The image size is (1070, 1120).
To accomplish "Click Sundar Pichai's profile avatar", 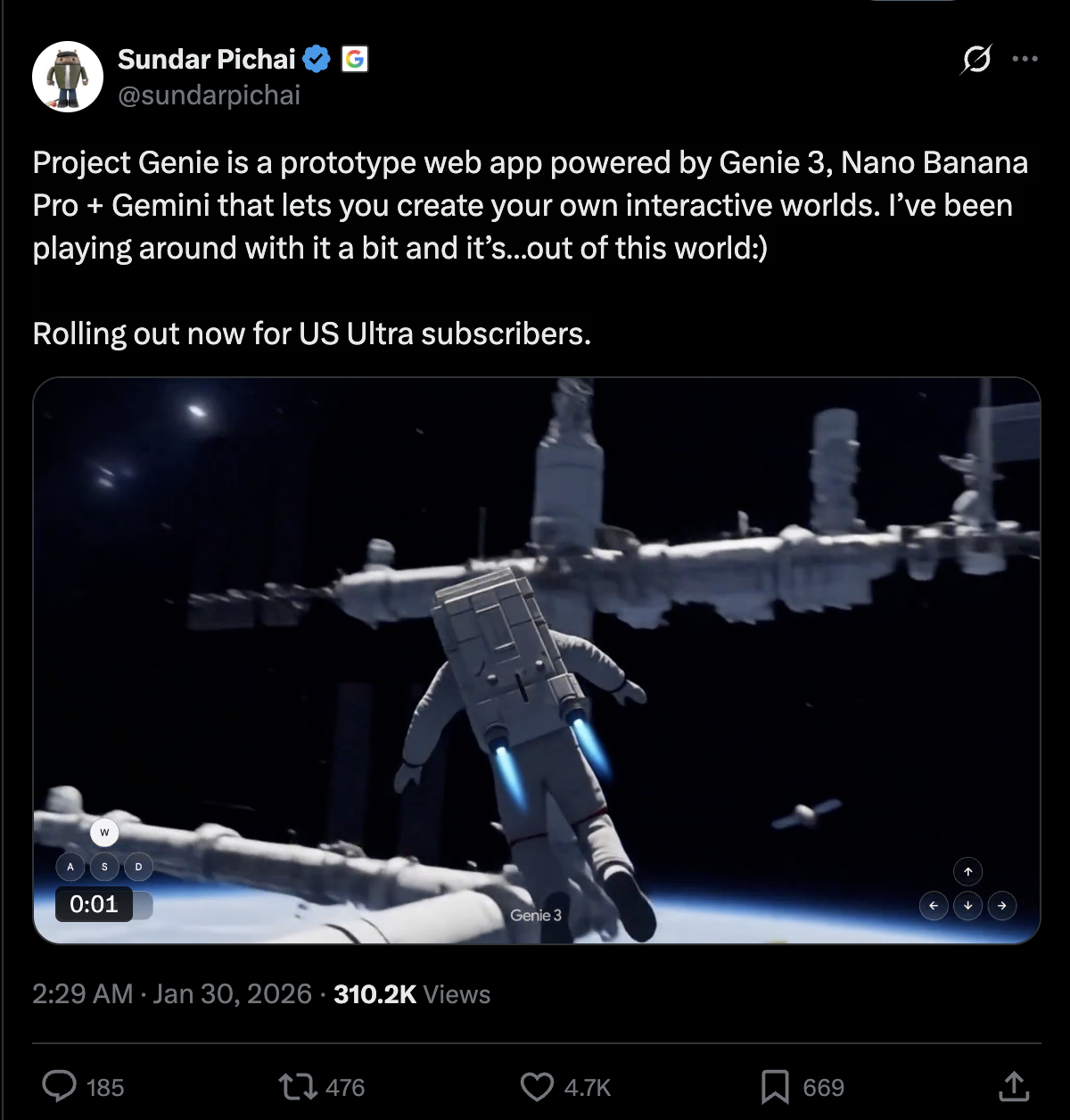I will (67, 75).
